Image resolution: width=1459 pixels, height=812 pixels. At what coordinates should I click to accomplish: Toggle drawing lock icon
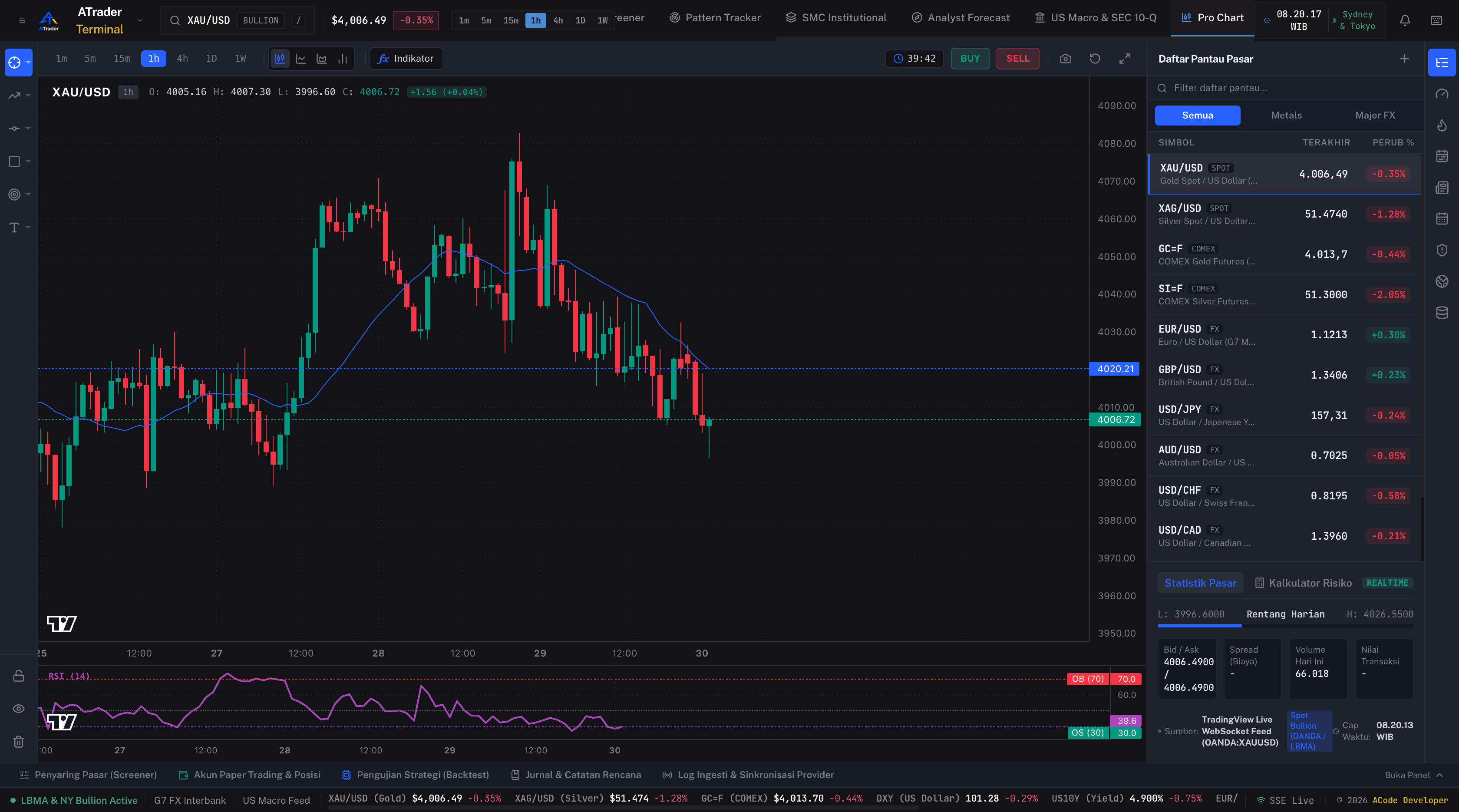tap(19, 676)
